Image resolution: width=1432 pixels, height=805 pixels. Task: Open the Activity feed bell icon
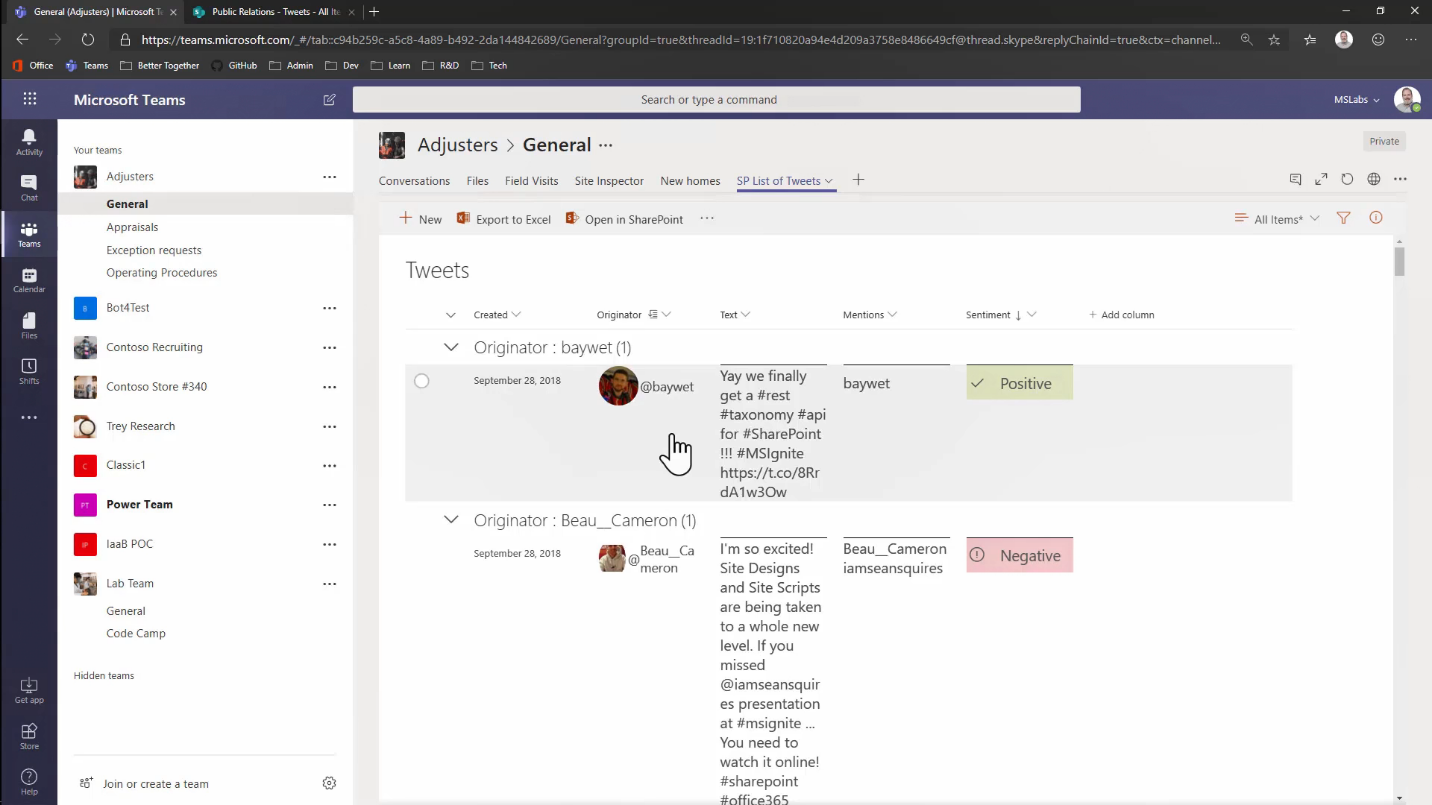[x=29, y=142]
